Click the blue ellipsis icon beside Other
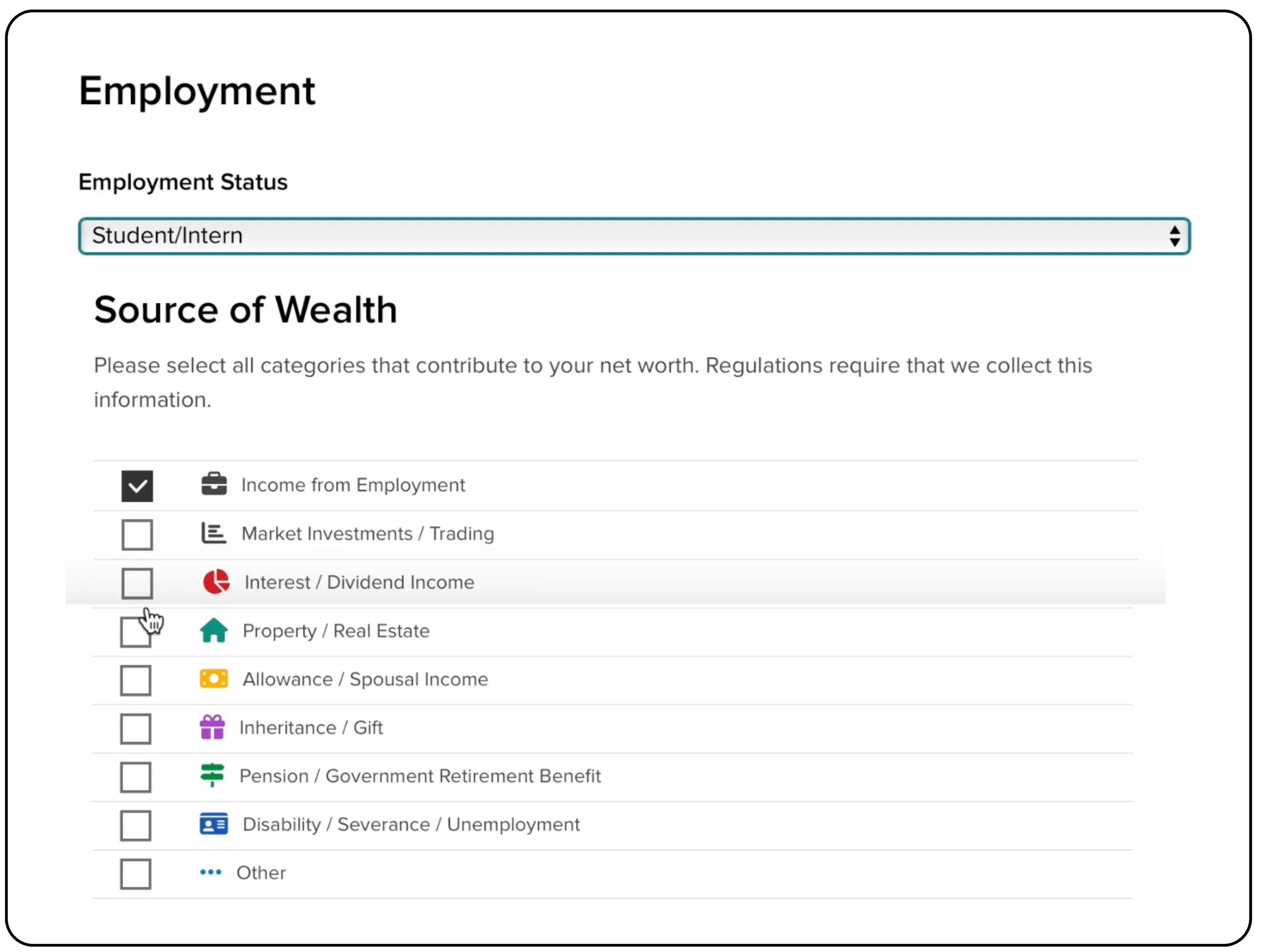The image size is (1263, 952). pyautogui.click(x=211, y=872)
